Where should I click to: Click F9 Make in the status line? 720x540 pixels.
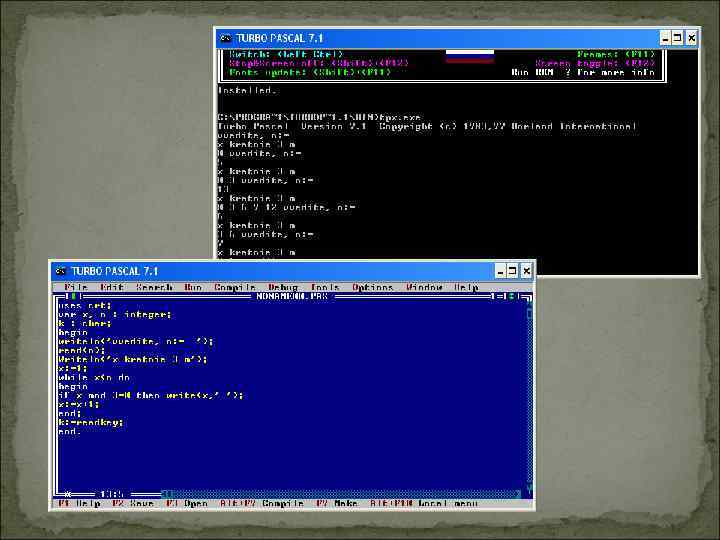click(x=337, y=504)
